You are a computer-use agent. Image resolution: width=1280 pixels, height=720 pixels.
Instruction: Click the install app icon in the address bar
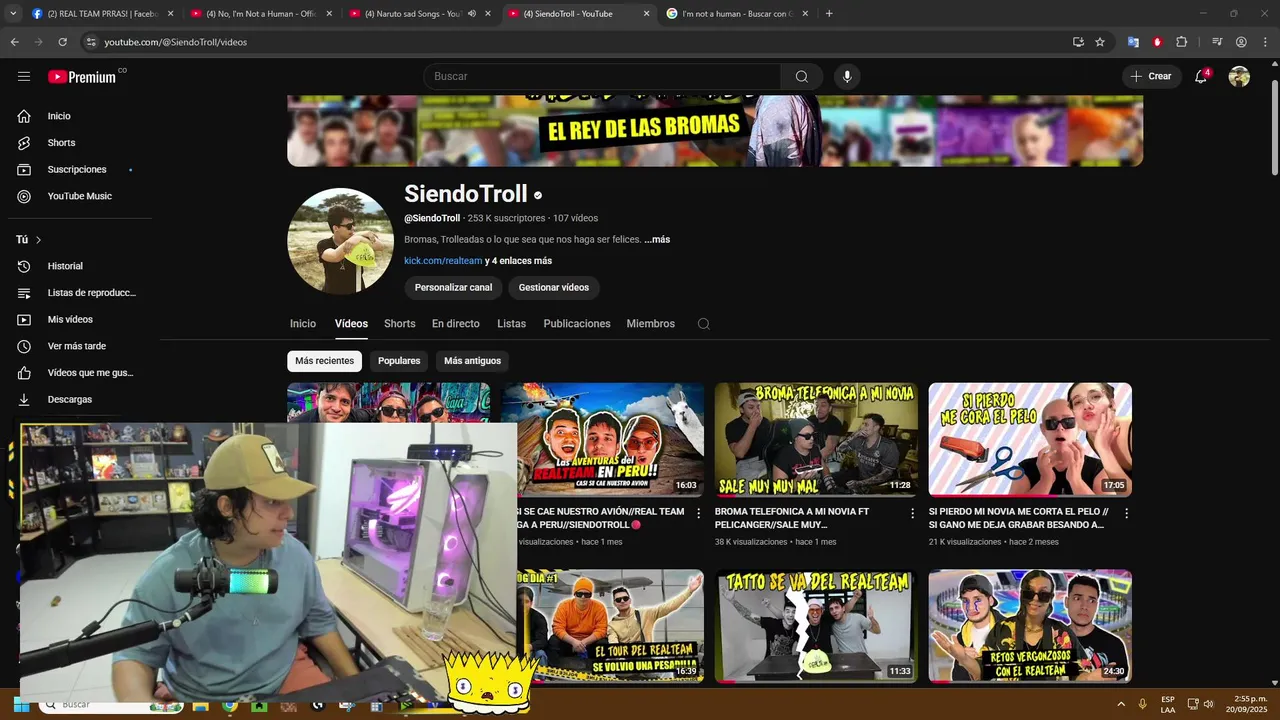[1078, 42]
